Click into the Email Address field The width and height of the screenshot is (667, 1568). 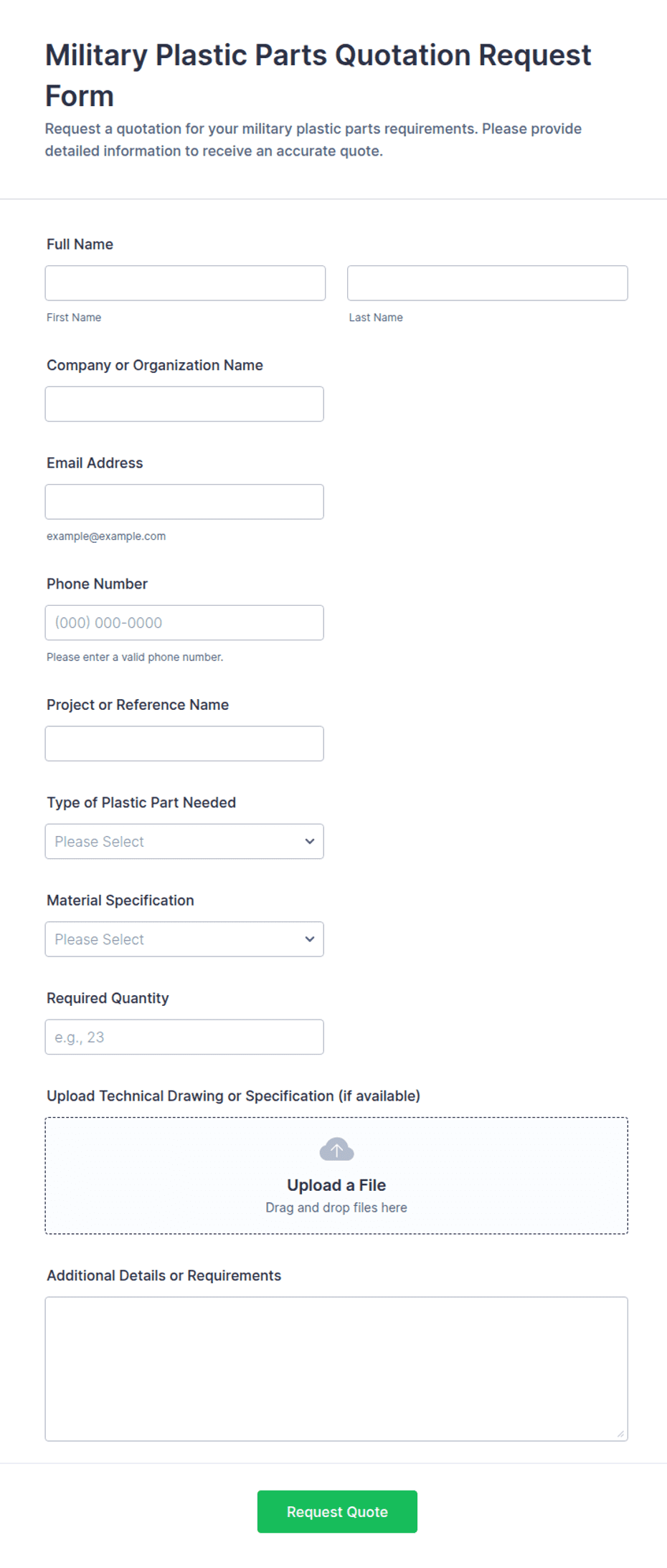click(184, 502)
